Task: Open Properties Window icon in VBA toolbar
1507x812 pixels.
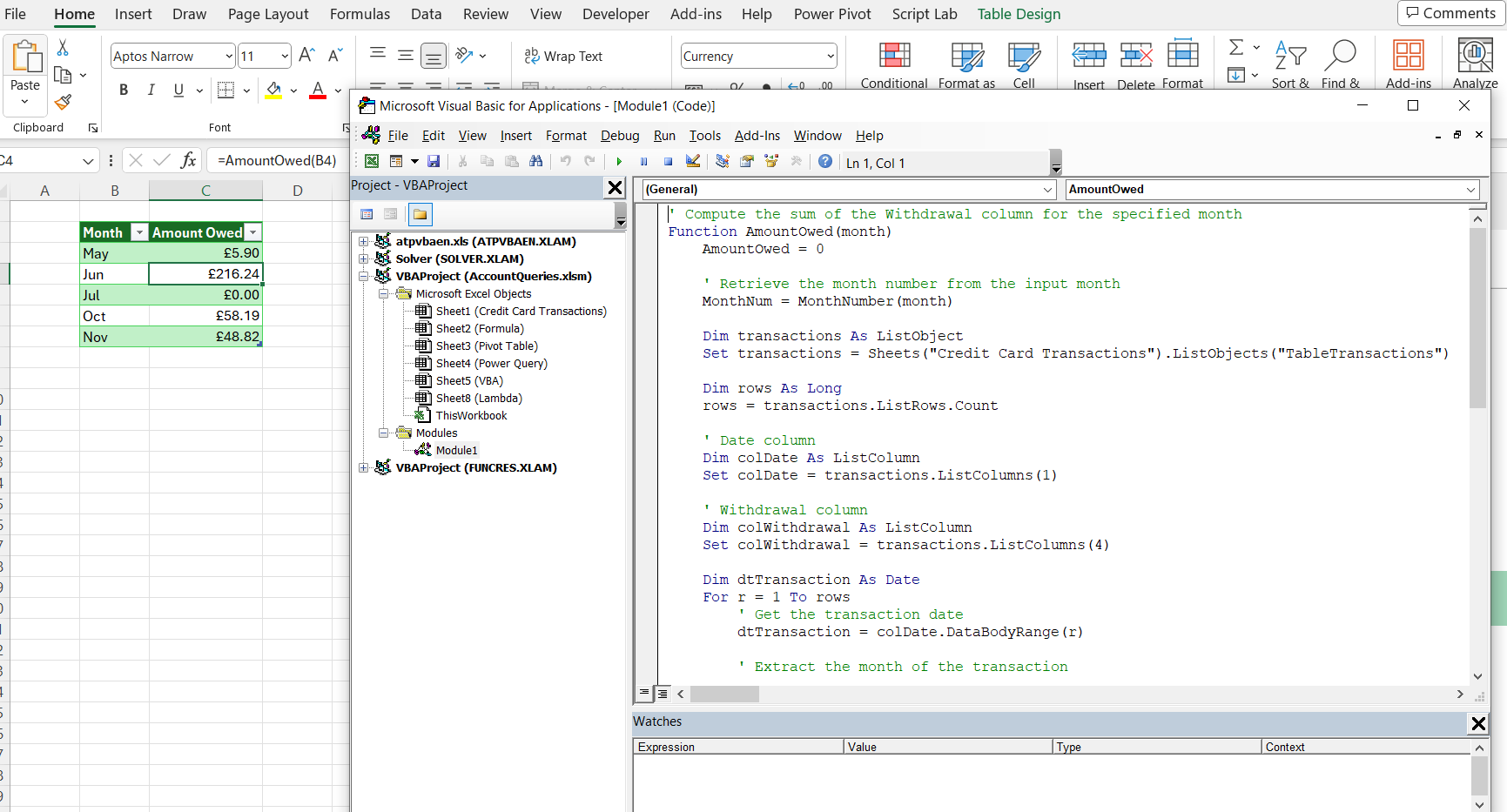Action: (747, 162)
